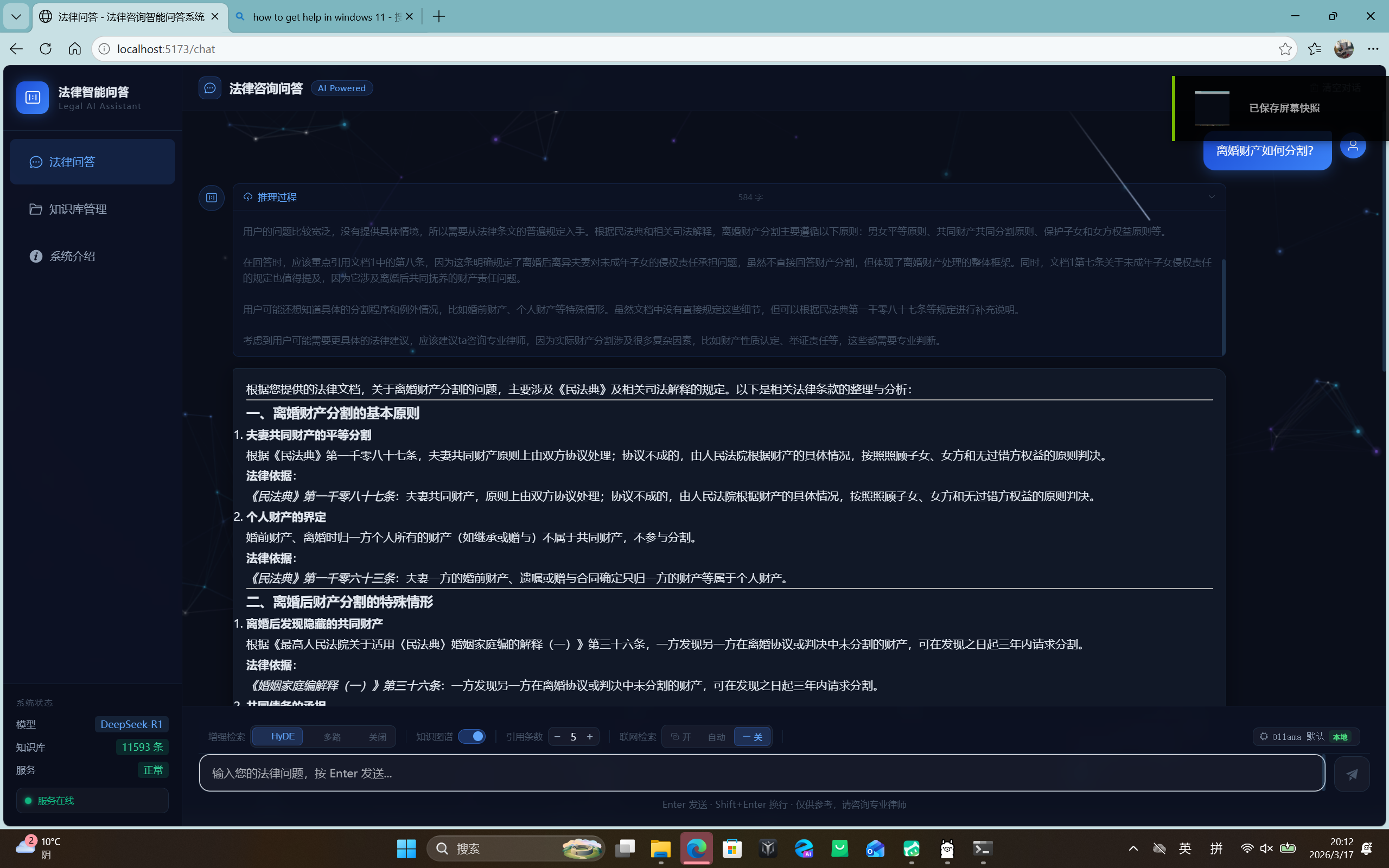This screenshot has height=868, width=1389.
Task: Increase 引用条数 with the plus button
Action: 589,737
